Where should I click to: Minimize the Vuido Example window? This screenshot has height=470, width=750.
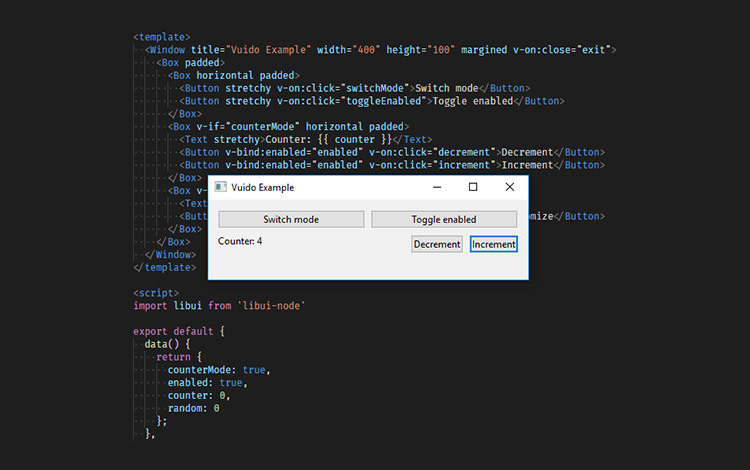coord(437,187)
